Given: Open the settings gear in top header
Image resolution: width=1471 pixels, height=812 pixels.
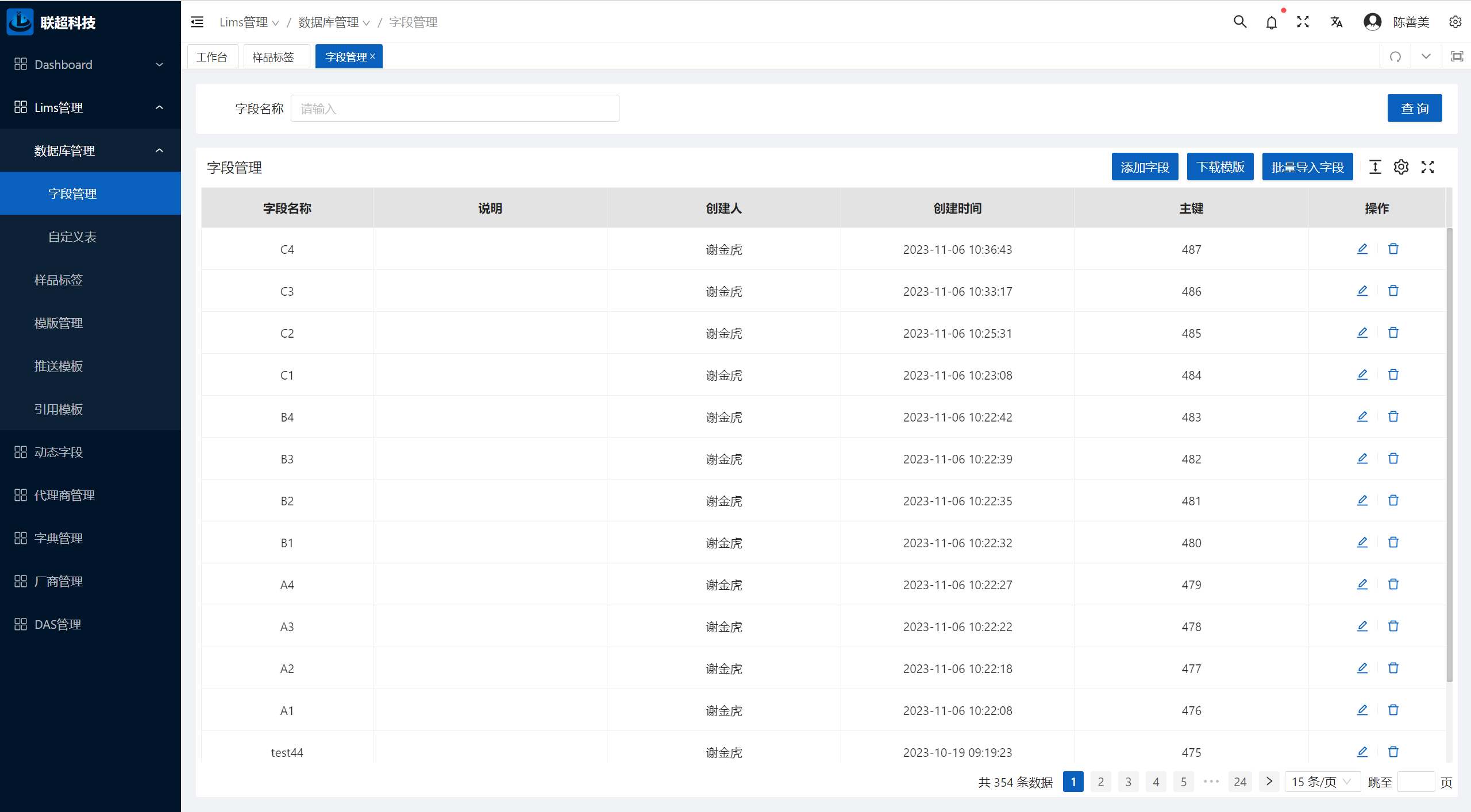Looking at the screenshot, I should point(1455,22).
